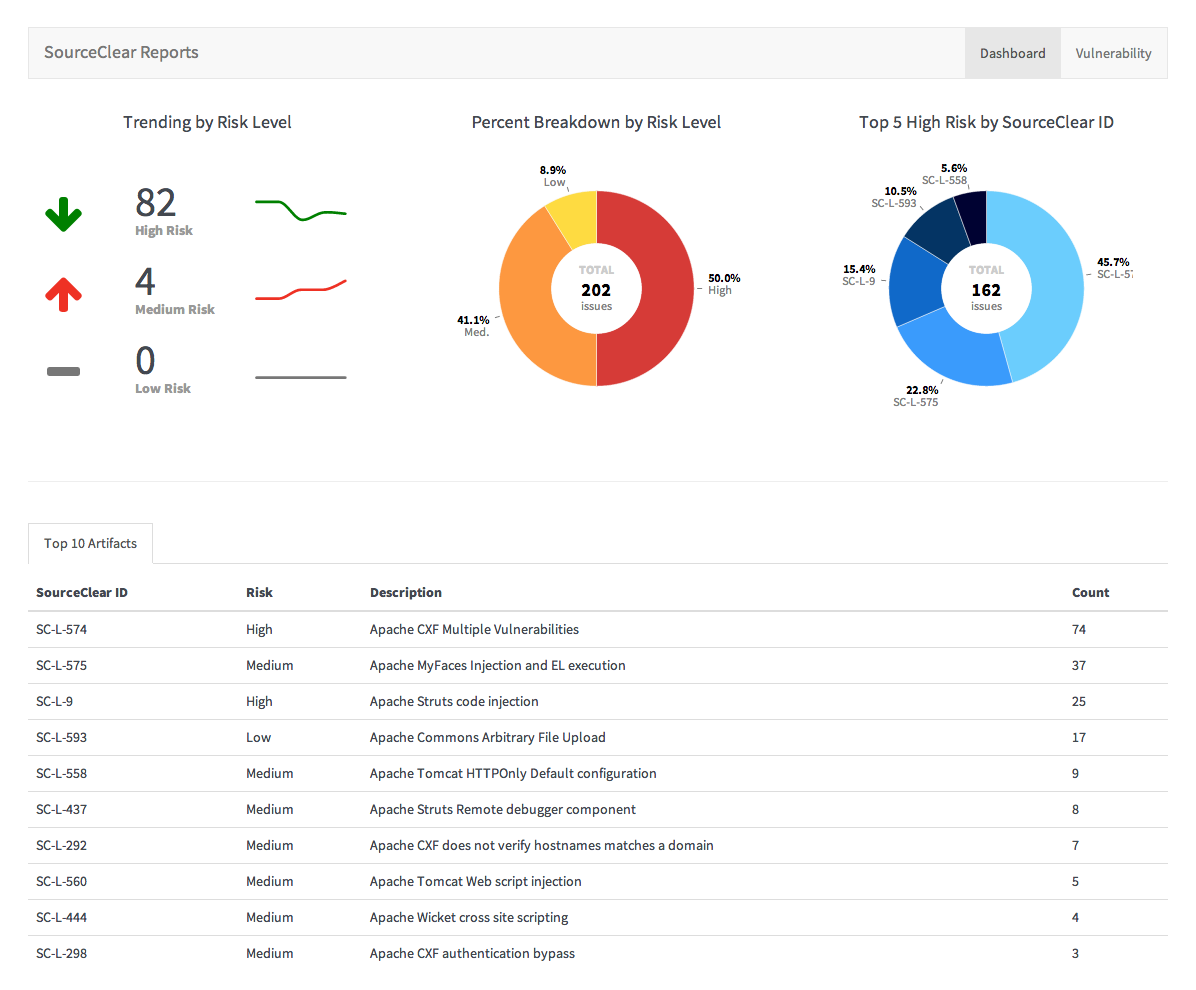Click the red Medium Risk trend sparkline
Image resolution: width=1196 pixels, height=990 pixels.
click(x=300, y=291)
